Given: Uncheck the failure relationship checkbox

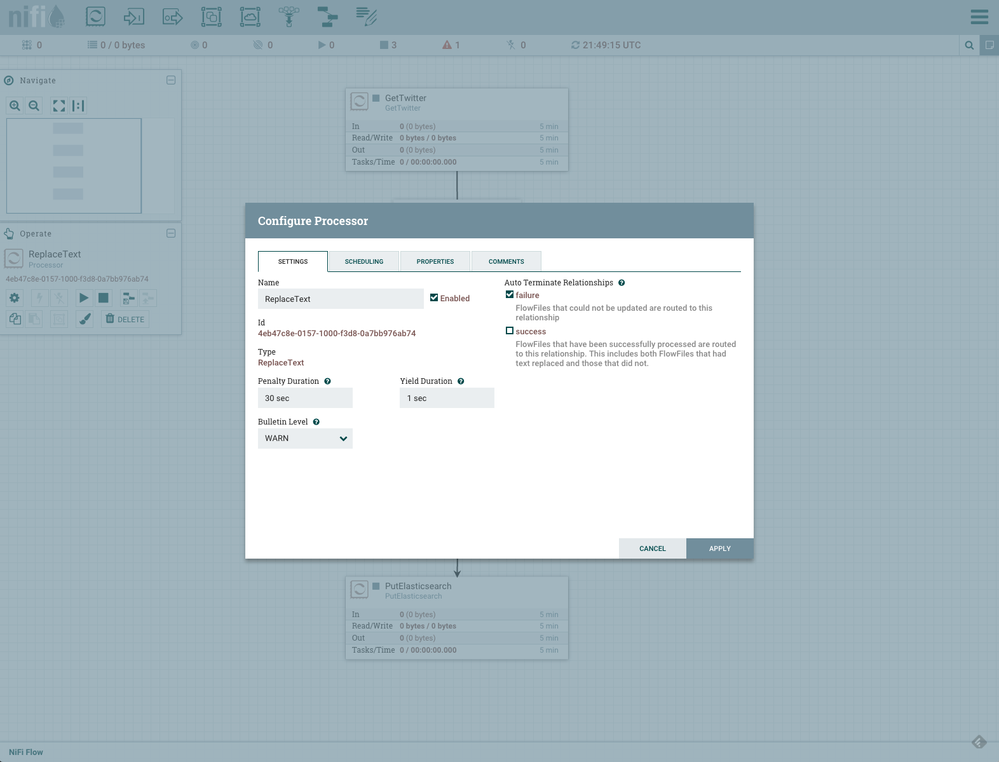Looking at the screenshot, I should (x=509, y=294).
